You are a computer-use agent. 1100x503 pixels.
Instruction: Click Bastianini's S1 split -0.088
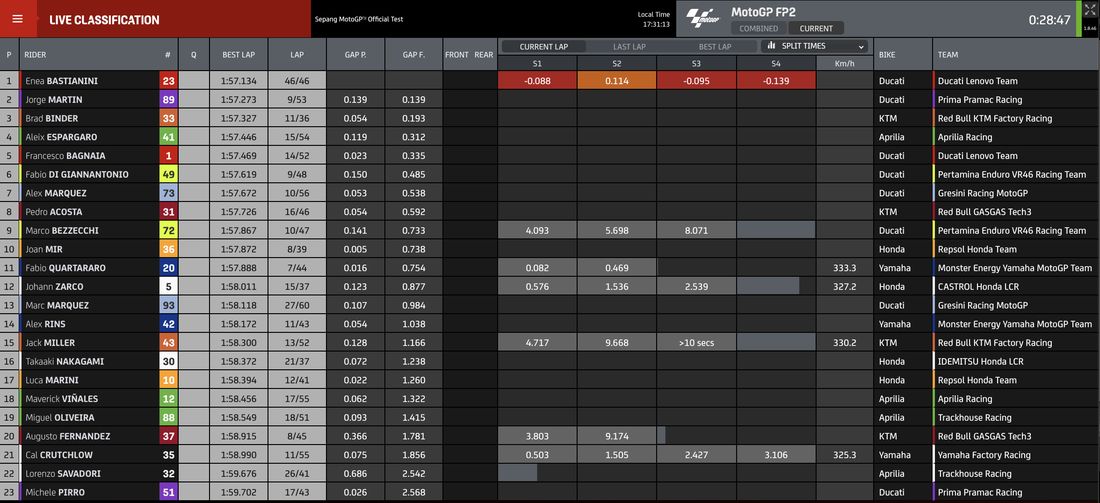point(537,81)
